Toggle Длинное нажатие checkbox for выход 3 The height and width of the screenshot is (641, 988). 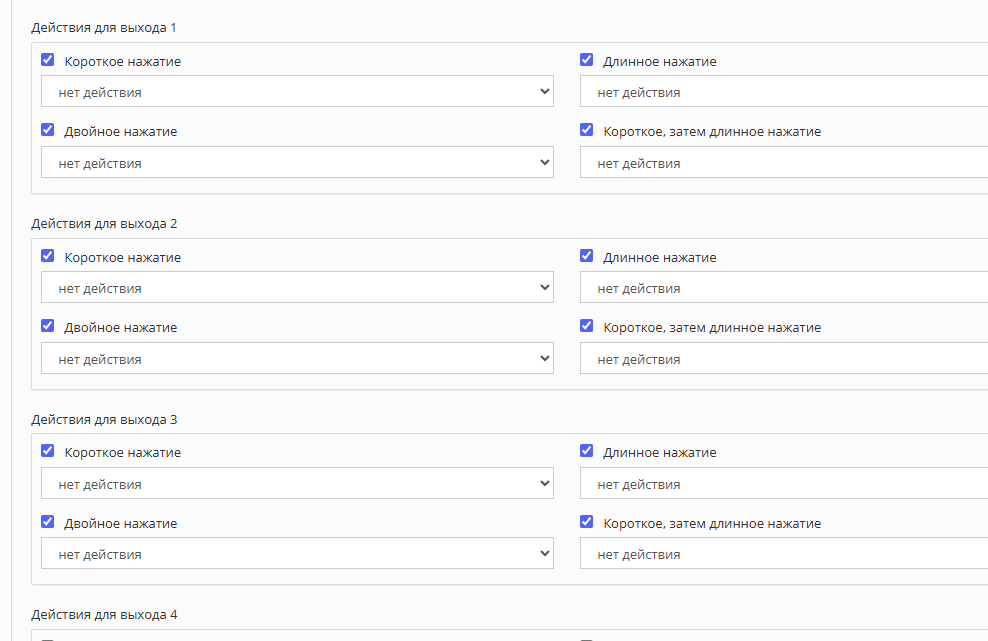click(x=586, y=451)
